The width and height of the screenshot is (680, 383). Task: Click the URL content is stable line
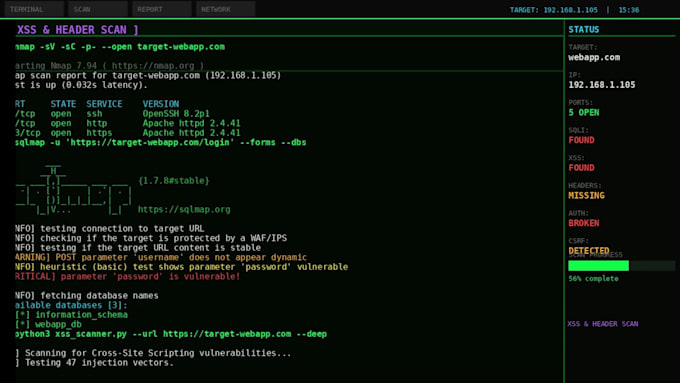point(138,248)
